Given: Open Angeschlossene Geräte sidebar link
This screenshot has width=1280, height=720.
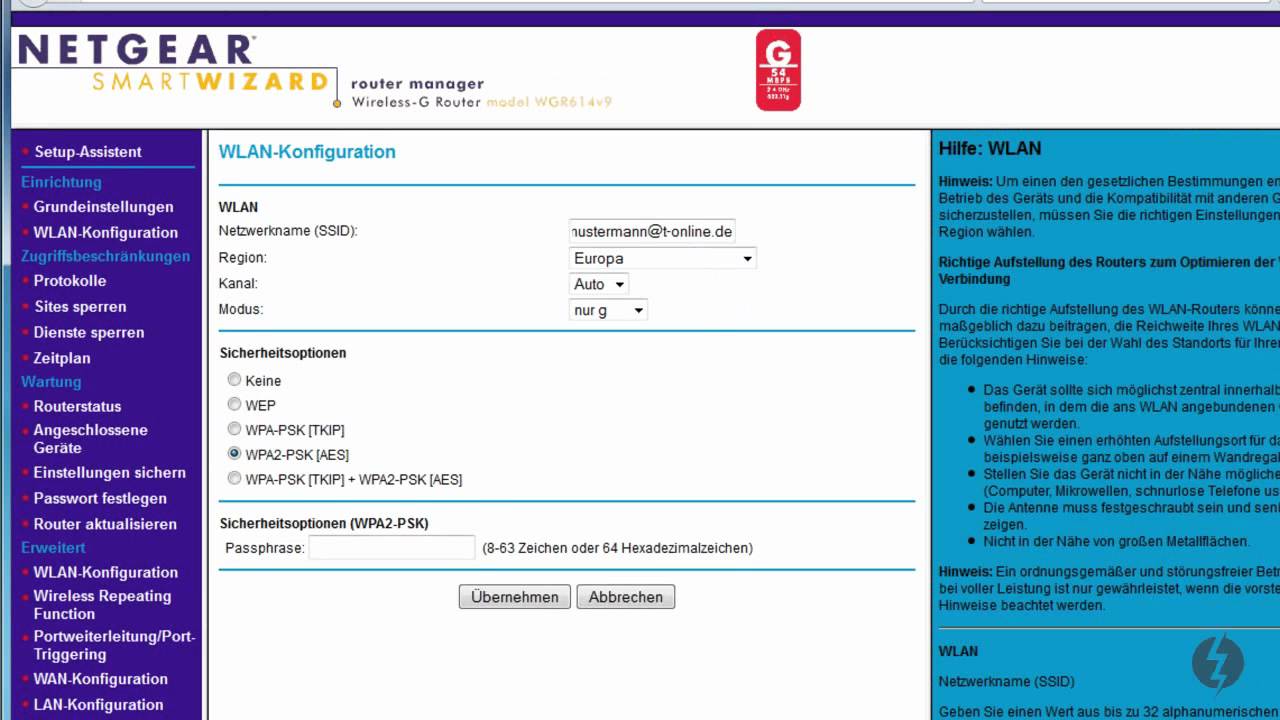Looking at the screenshot, I should 90,439.
